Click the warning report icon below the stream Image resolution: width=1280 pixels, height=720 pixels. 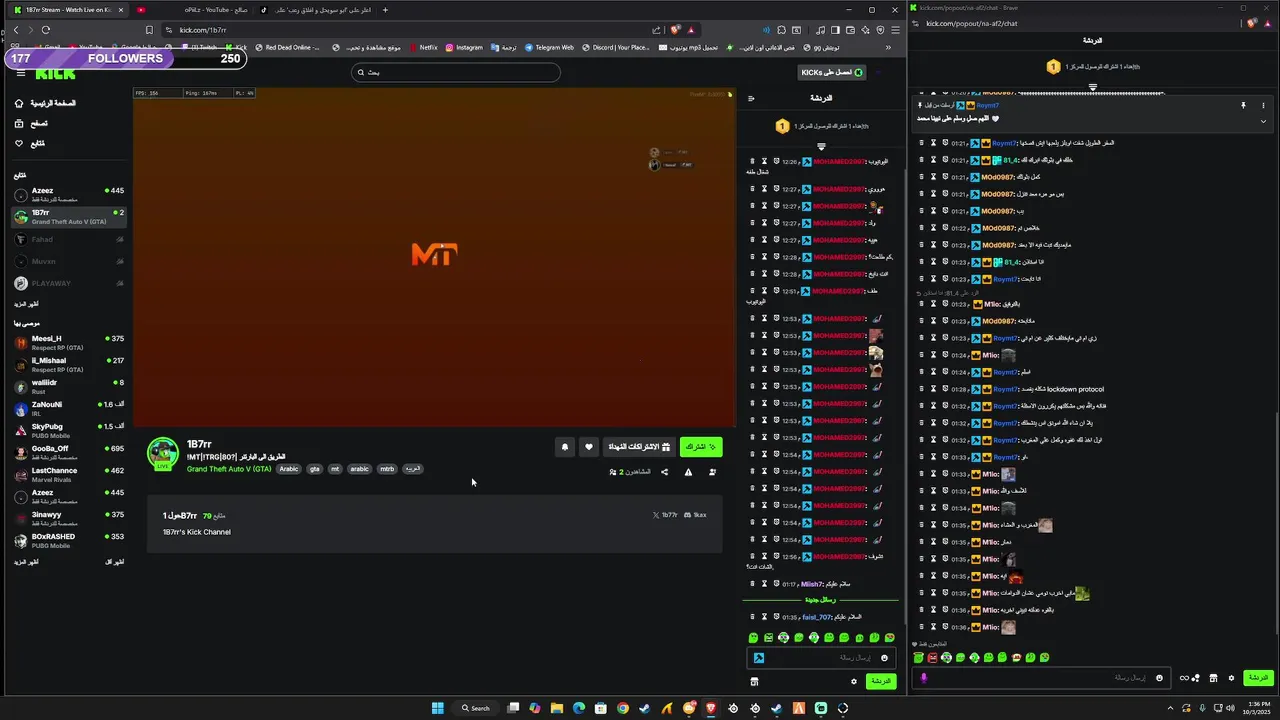(x=688, y=472)
